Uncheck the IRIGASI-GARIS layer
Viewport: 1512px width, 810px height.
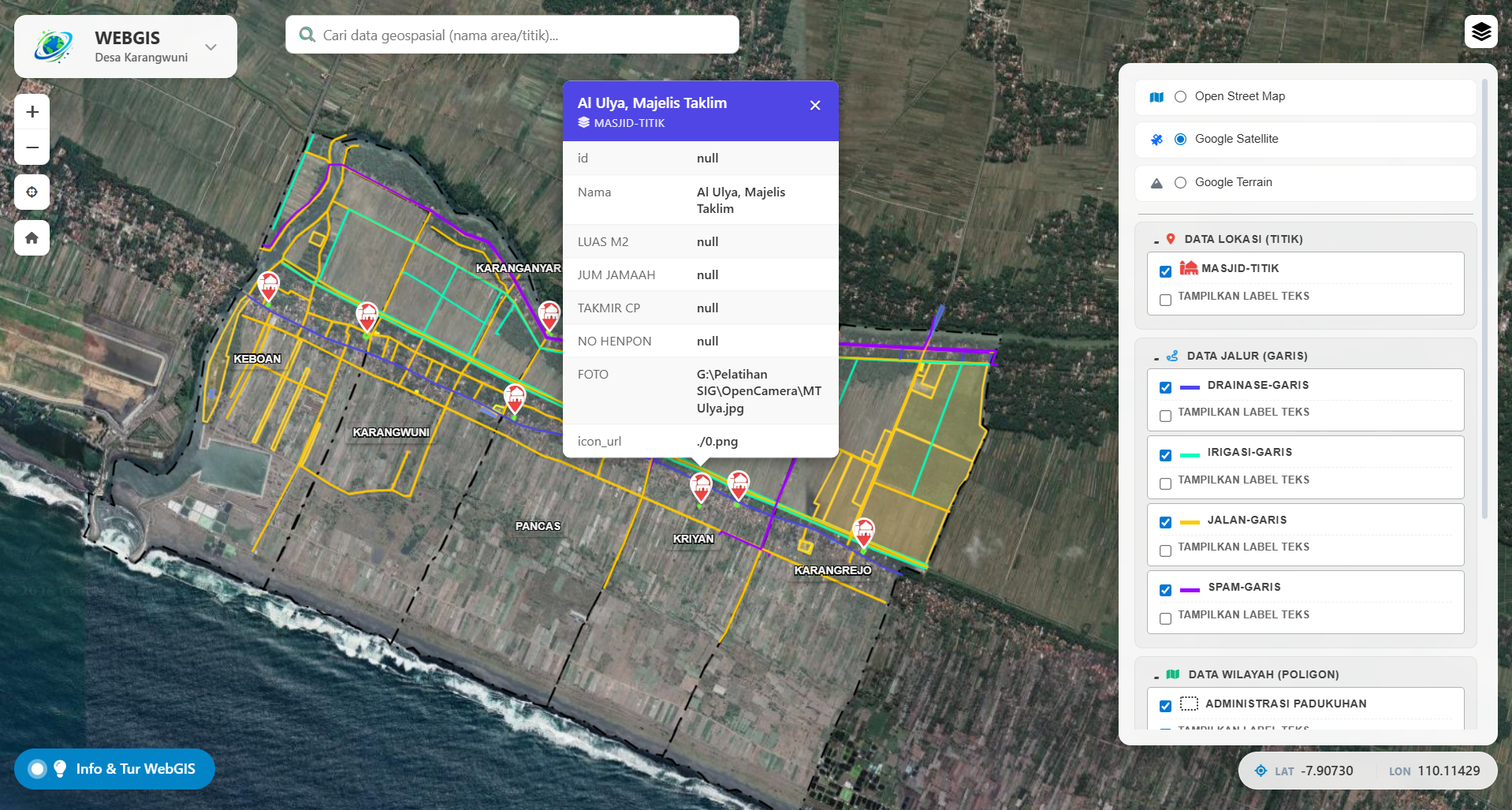point(1165,455)
